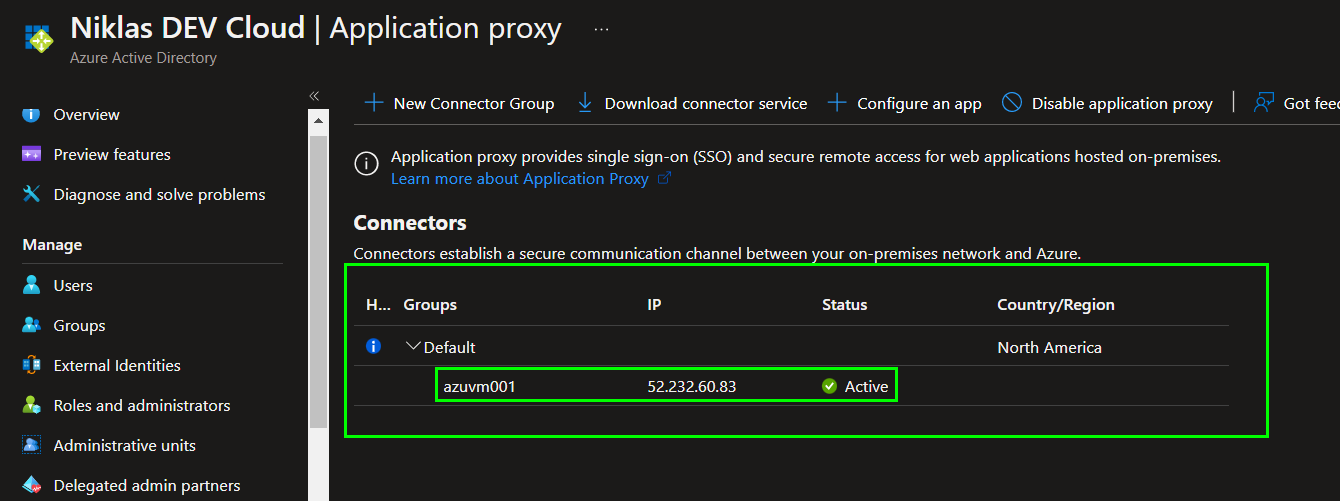Click the sidebar vertical scrollbar

[x=318, y=280]
